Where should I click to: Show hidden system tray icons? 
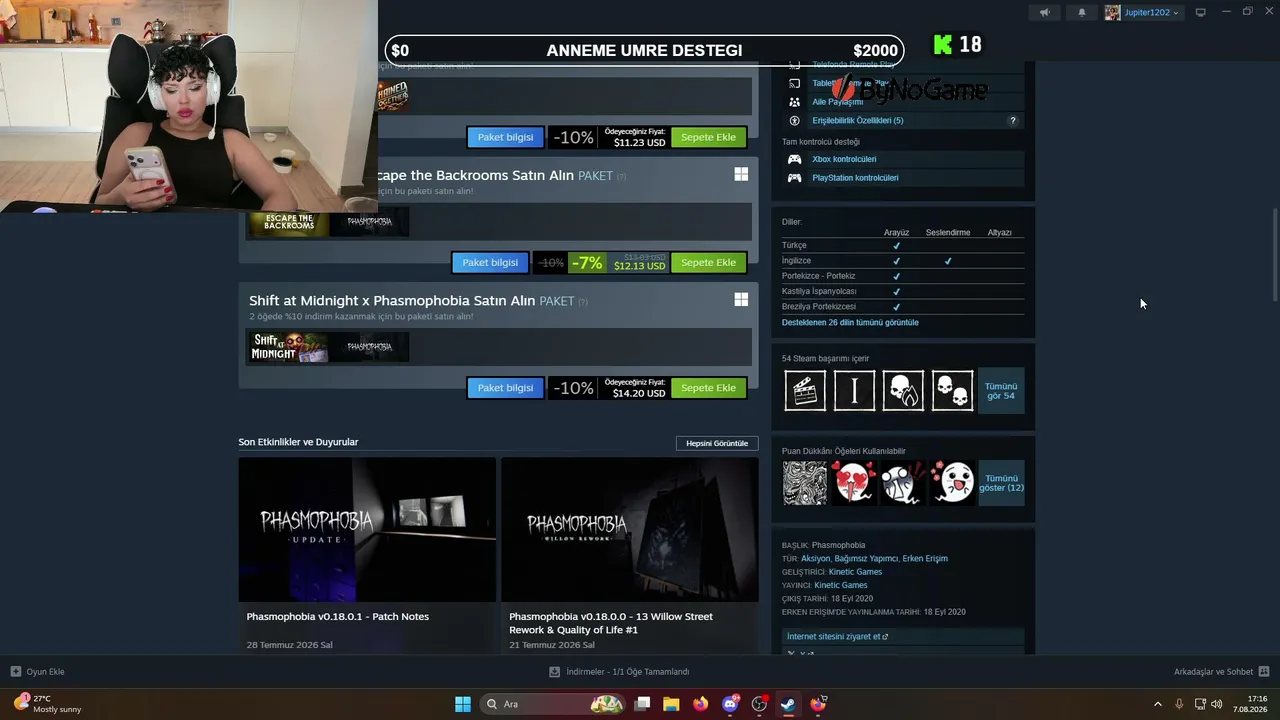coord(1158,704)
